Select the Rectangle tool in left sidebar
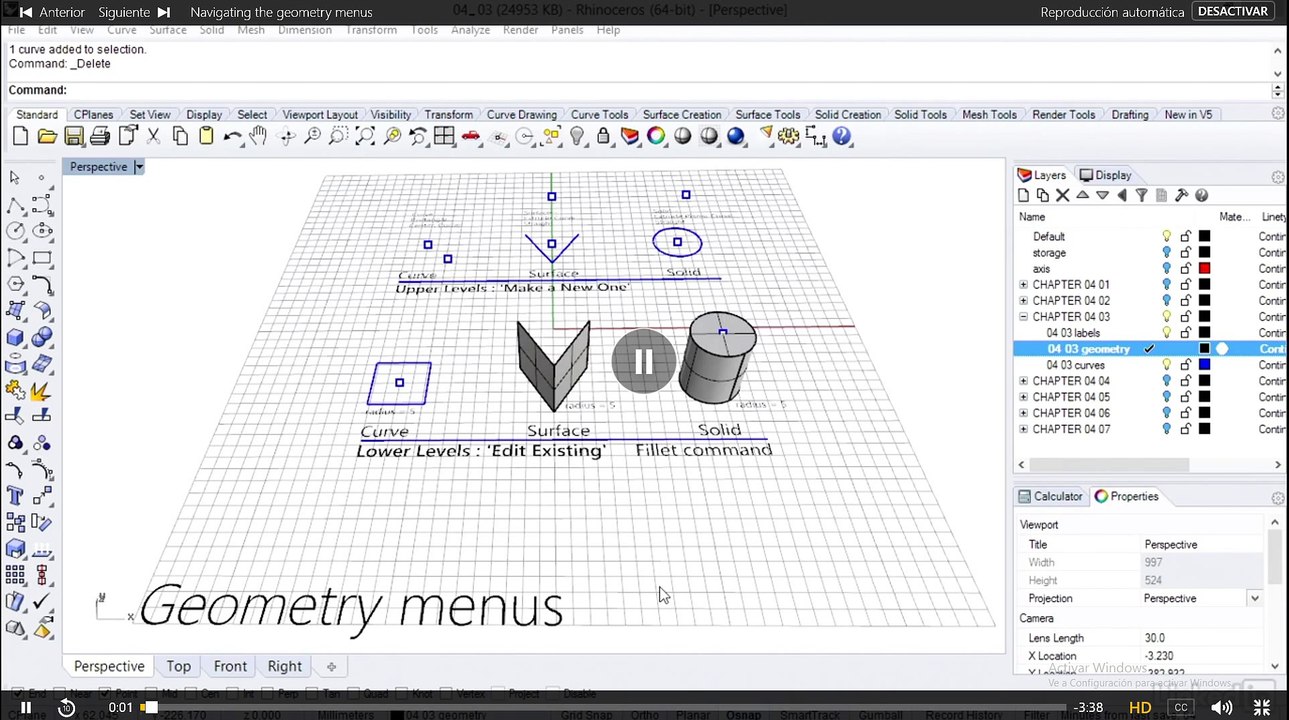The width and height of the screenshot is (1289, 720). click(42, 258)
